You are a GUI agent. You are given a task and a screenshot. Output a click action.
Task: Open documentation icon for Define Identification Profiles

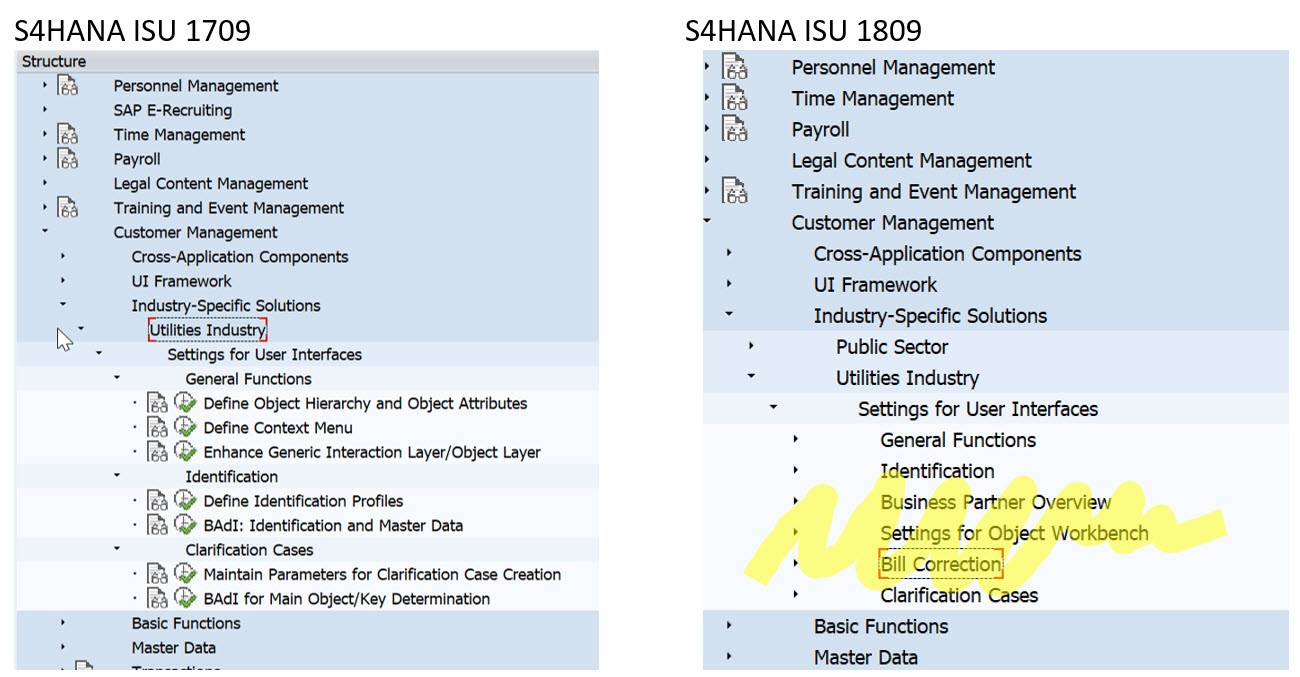[158, 501]
